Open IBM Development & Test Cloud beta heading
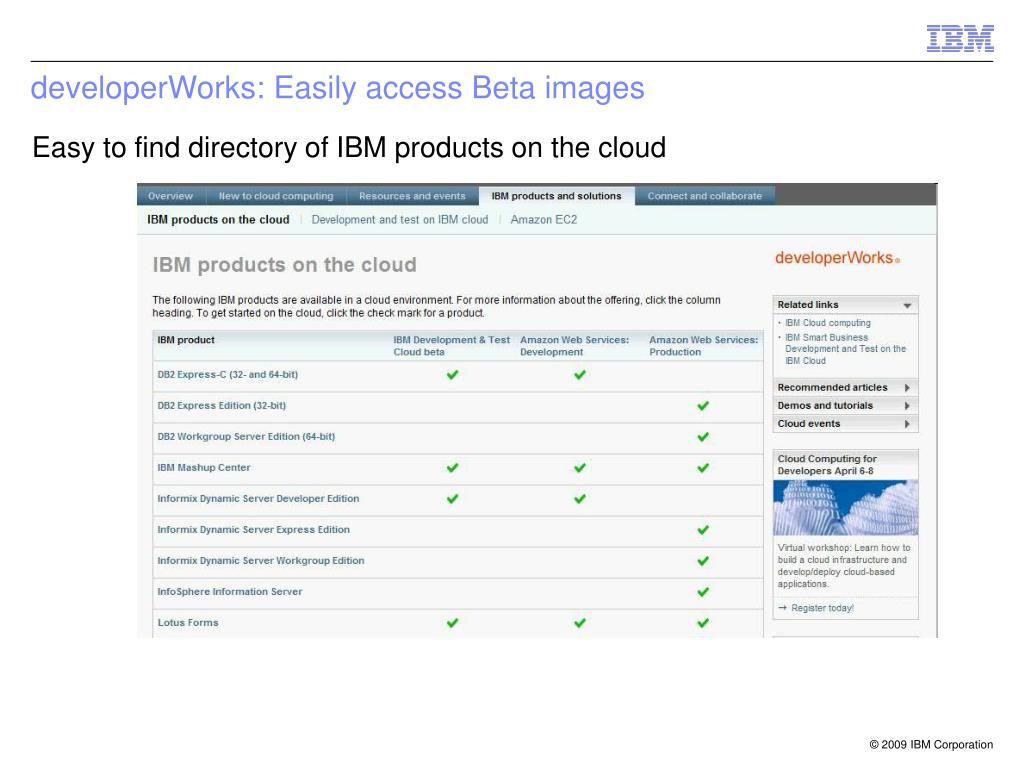The image size is (1024, 768). pos(451,345)
